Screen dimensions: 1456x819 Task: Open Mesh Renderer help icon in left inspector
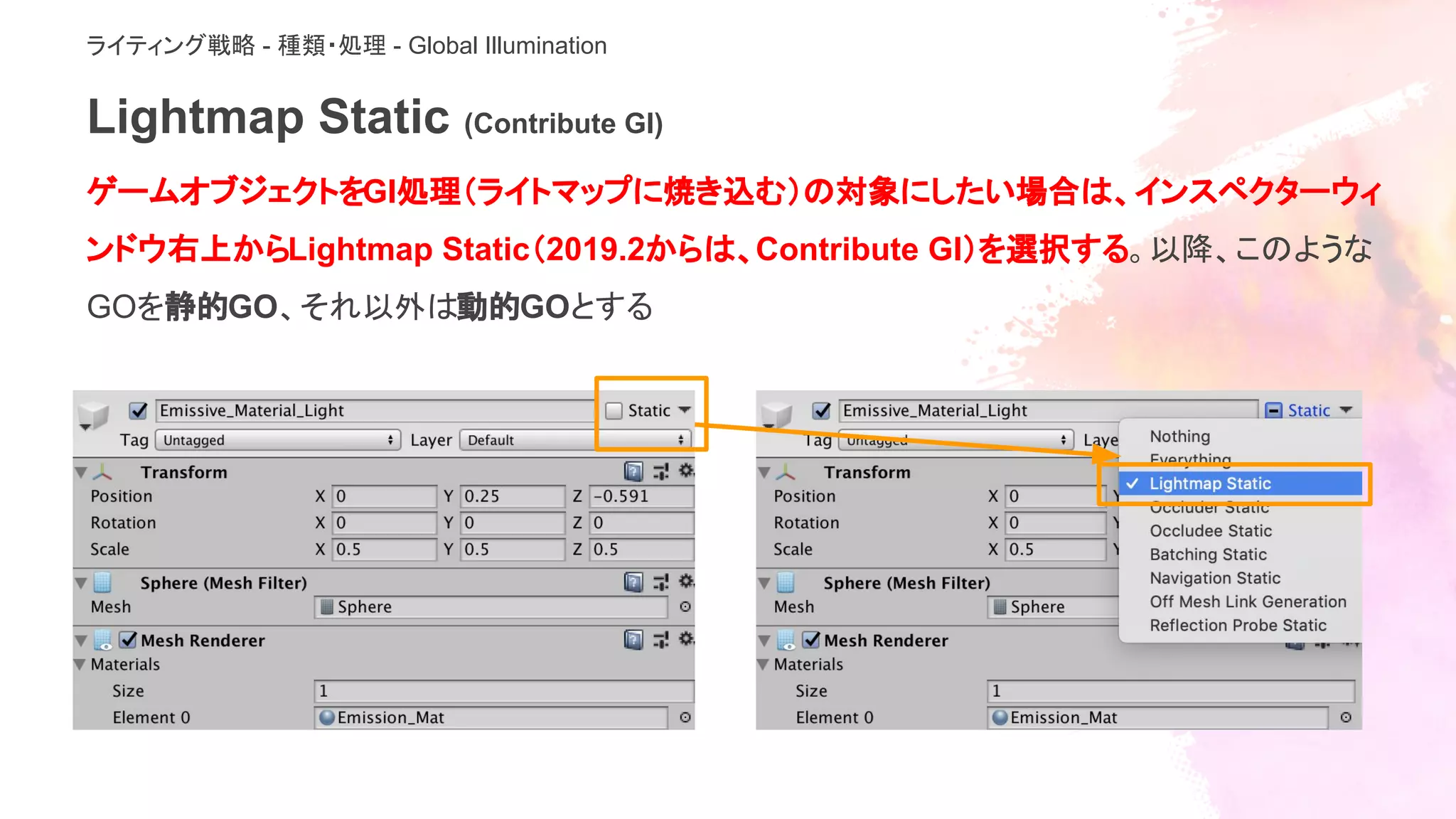click(633, 640)
